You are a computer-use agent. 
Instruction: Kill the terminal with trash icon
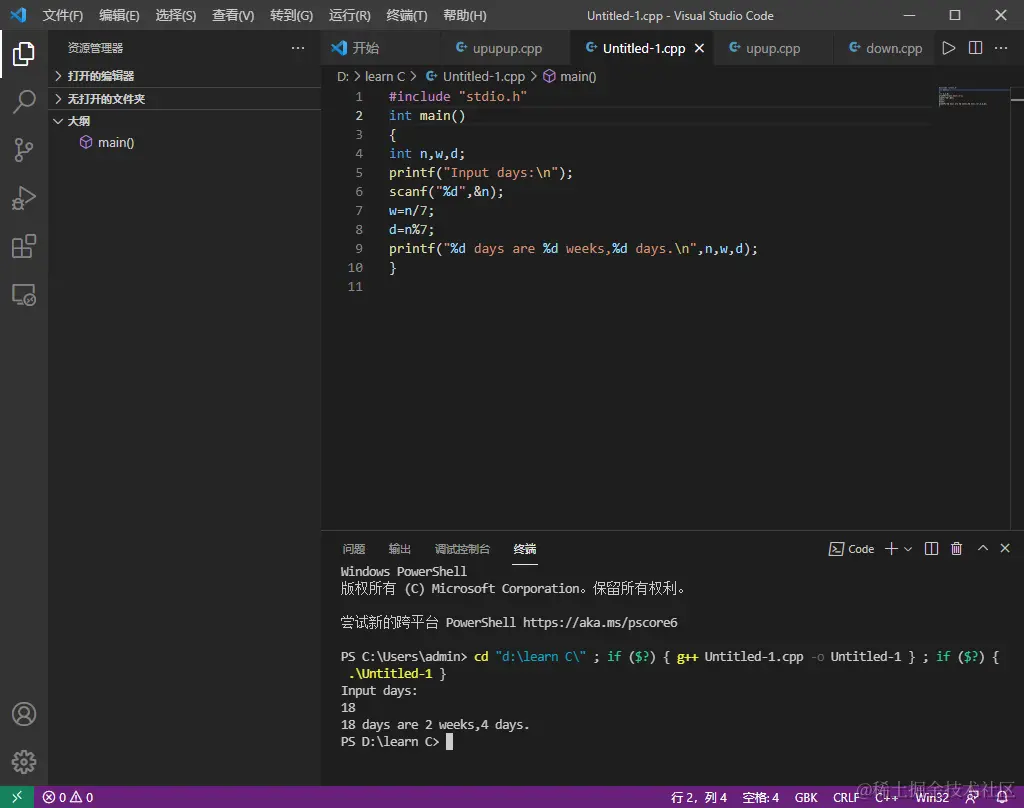coord(956,549)
